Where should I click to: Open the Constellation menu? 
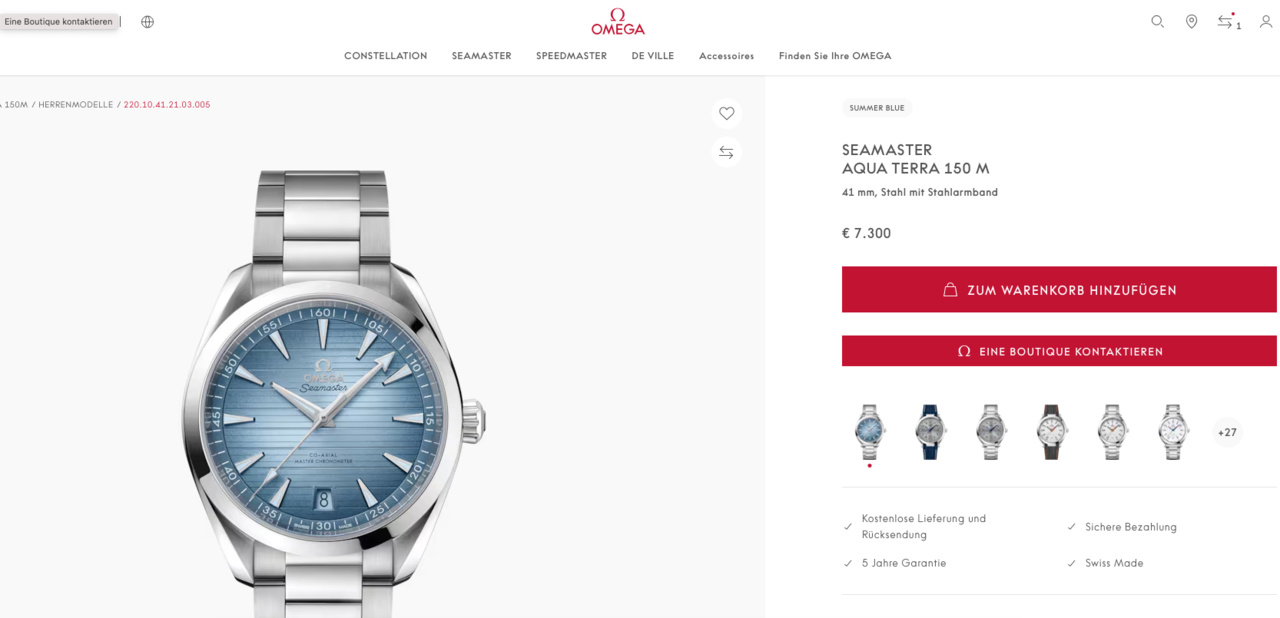[x=385, y=56]
